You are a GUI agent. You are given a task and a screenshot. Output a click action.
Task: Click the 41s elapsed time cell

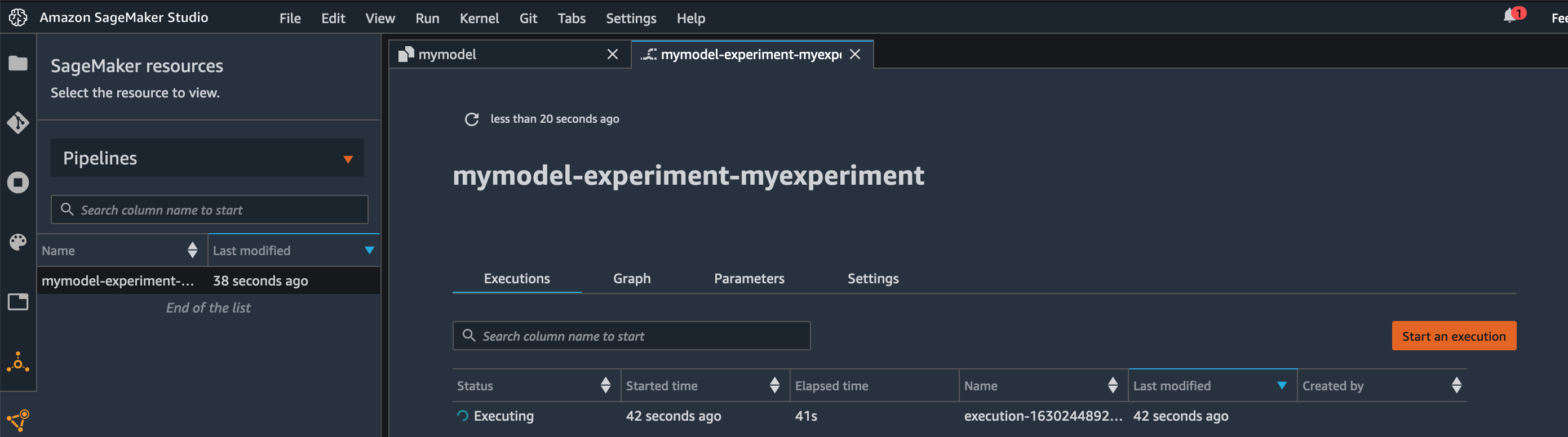tap(806, 416)
